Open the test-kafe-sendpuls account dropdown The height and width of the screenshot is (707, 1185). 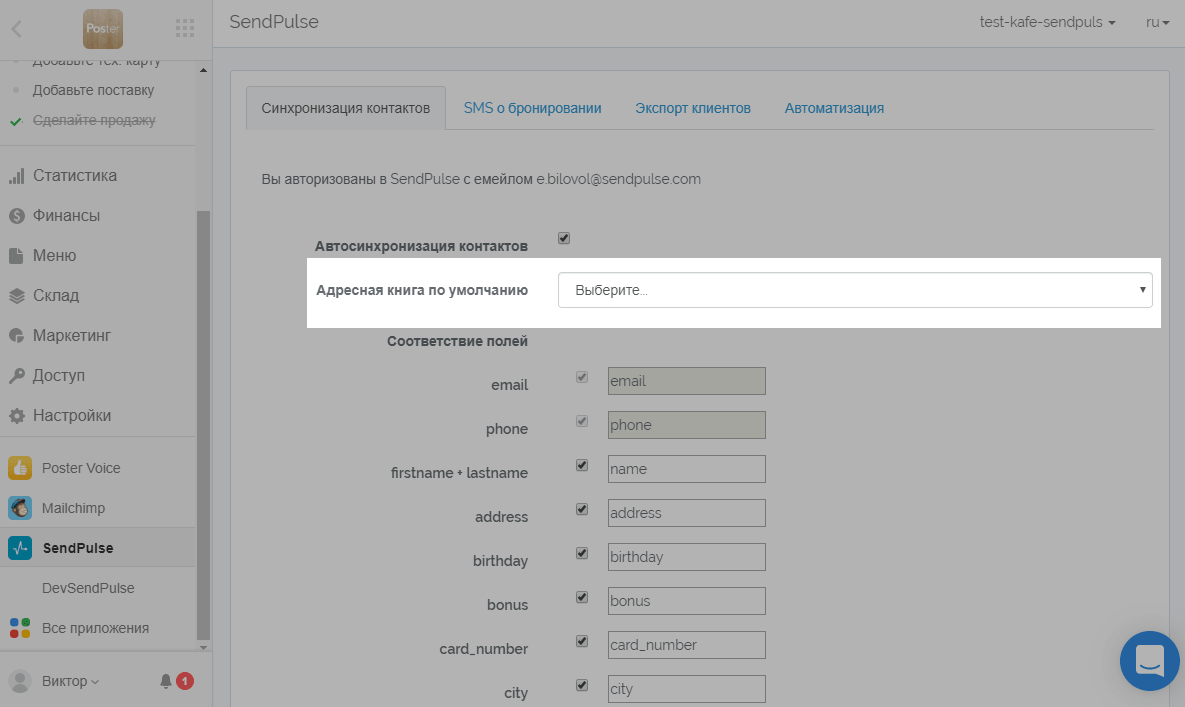1047,23
